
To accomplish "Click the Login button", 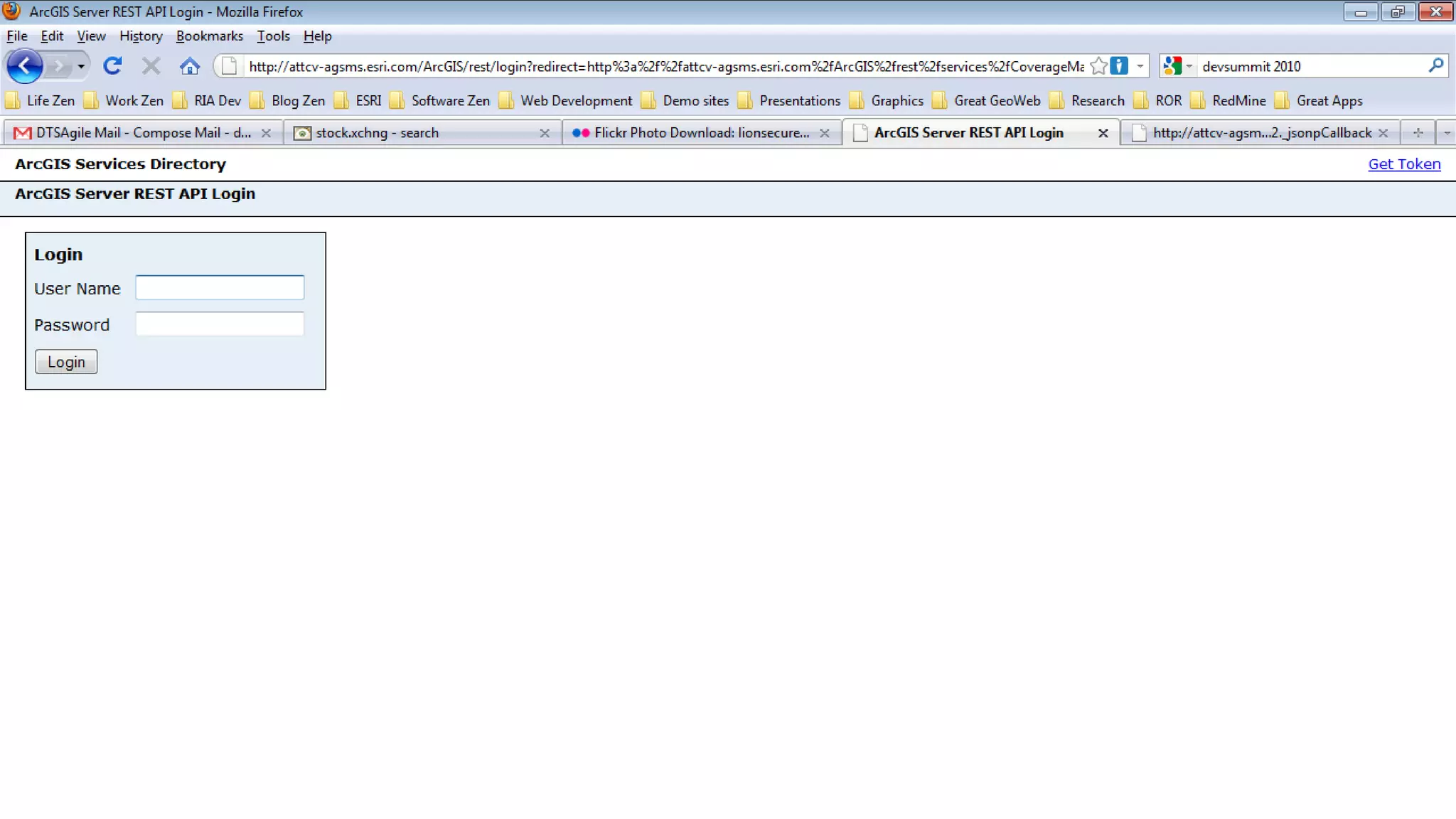I will [x=66, y=362].
